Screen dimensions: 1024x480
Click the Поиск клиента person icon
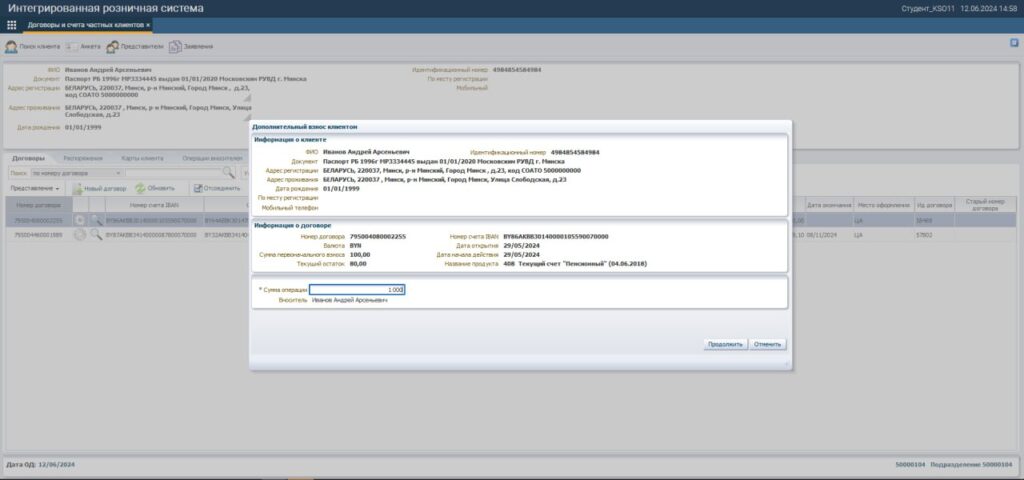click(11, 46)
